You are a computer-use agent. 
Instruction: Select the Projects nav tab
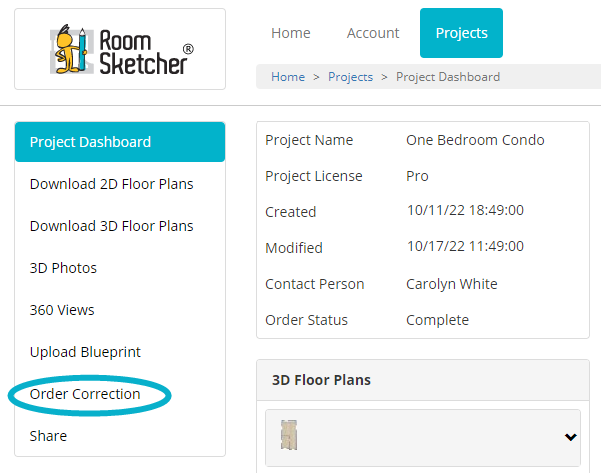click(461, 33)
